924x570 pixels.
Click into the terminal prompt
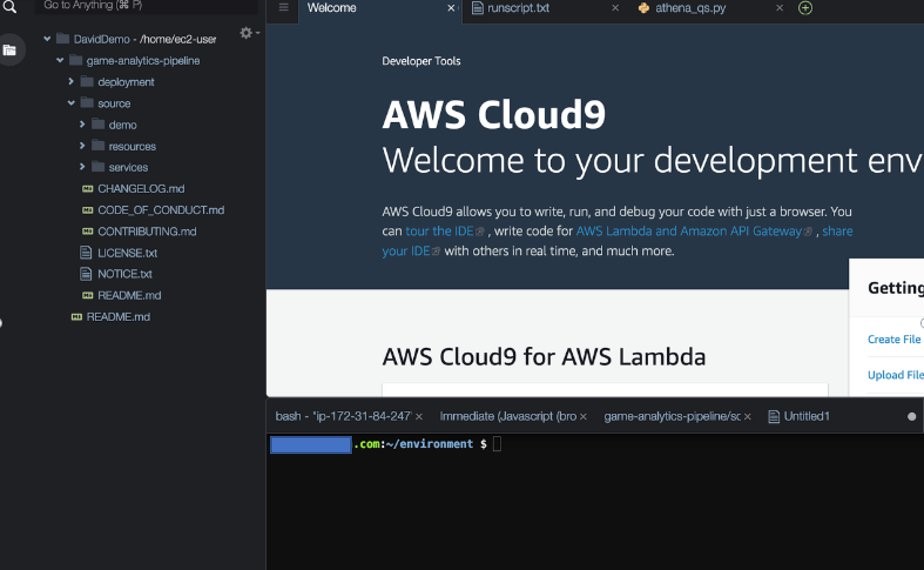[497, 444]
